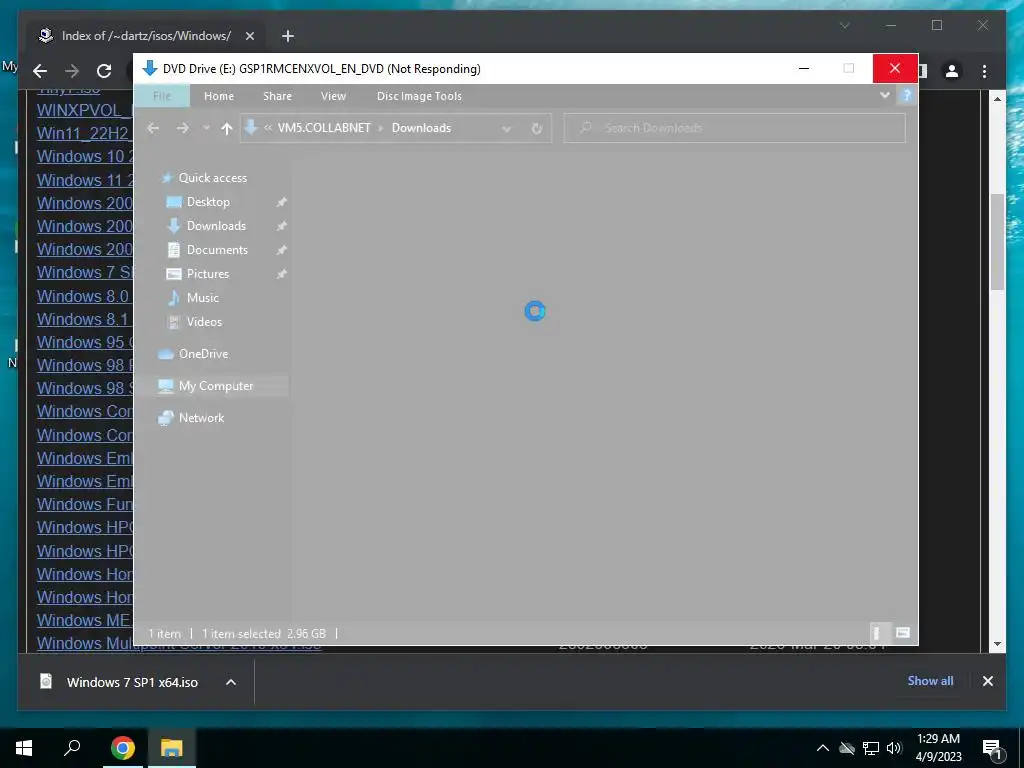1024x768 pixels.
Task: Open the Windows ME link in Chrome
Action: (85, 620)
